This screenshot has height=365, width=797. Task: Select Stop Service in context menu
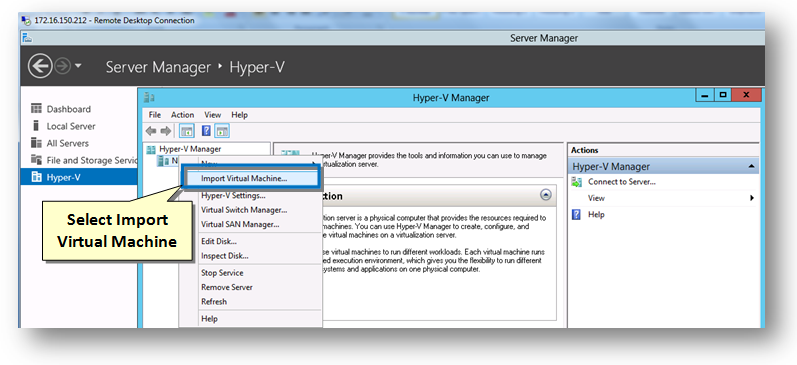tap(251, 272)
